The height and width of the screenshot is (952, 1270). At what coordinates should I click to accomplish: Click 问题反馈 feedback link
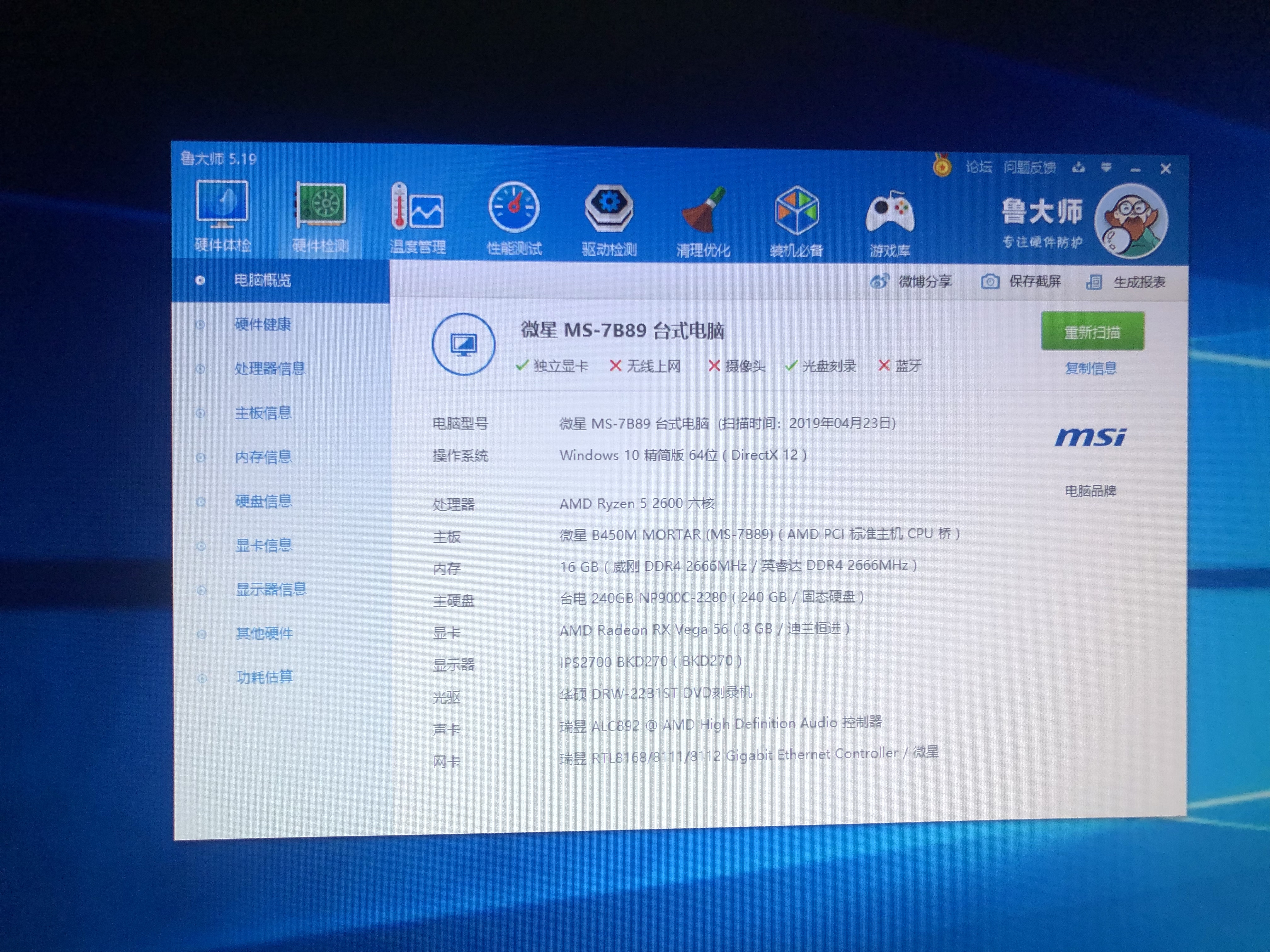(x=1029, y=167)
